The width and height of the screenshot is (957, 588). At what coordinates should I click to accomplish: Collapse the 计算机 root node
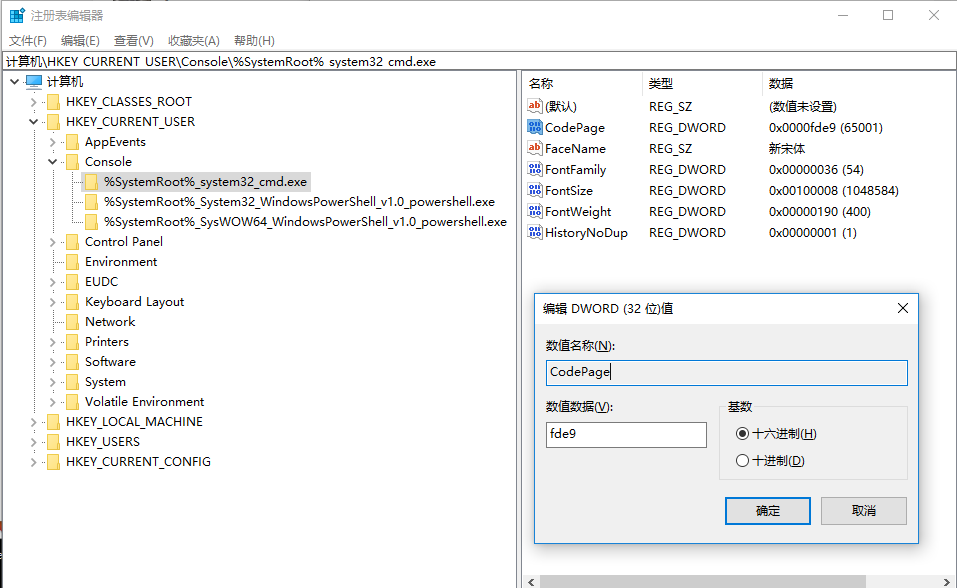pyautogui.click(x=14, y=81)
